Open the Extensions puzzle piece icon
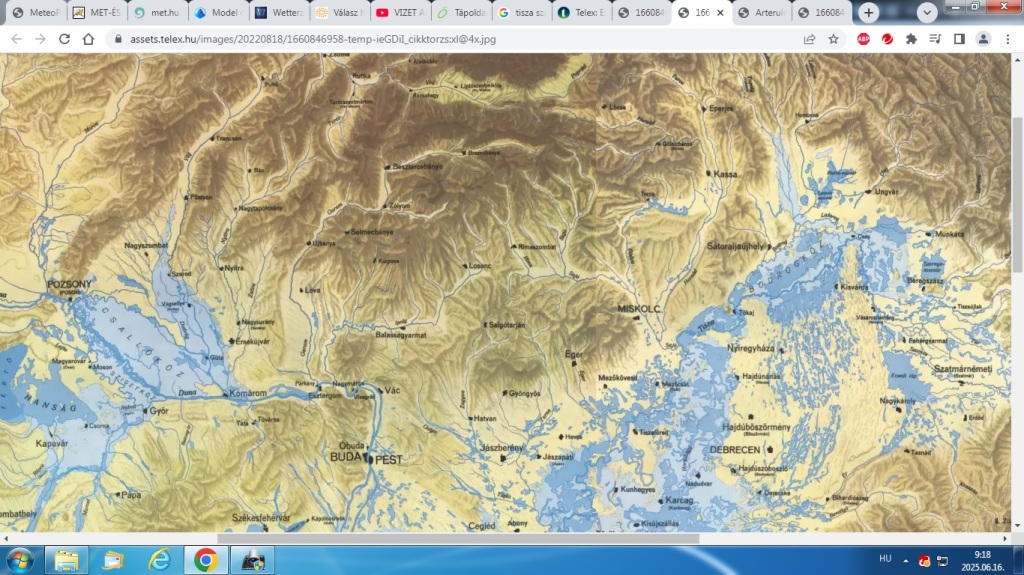The image size is (1024, 575). click(911, 39)
